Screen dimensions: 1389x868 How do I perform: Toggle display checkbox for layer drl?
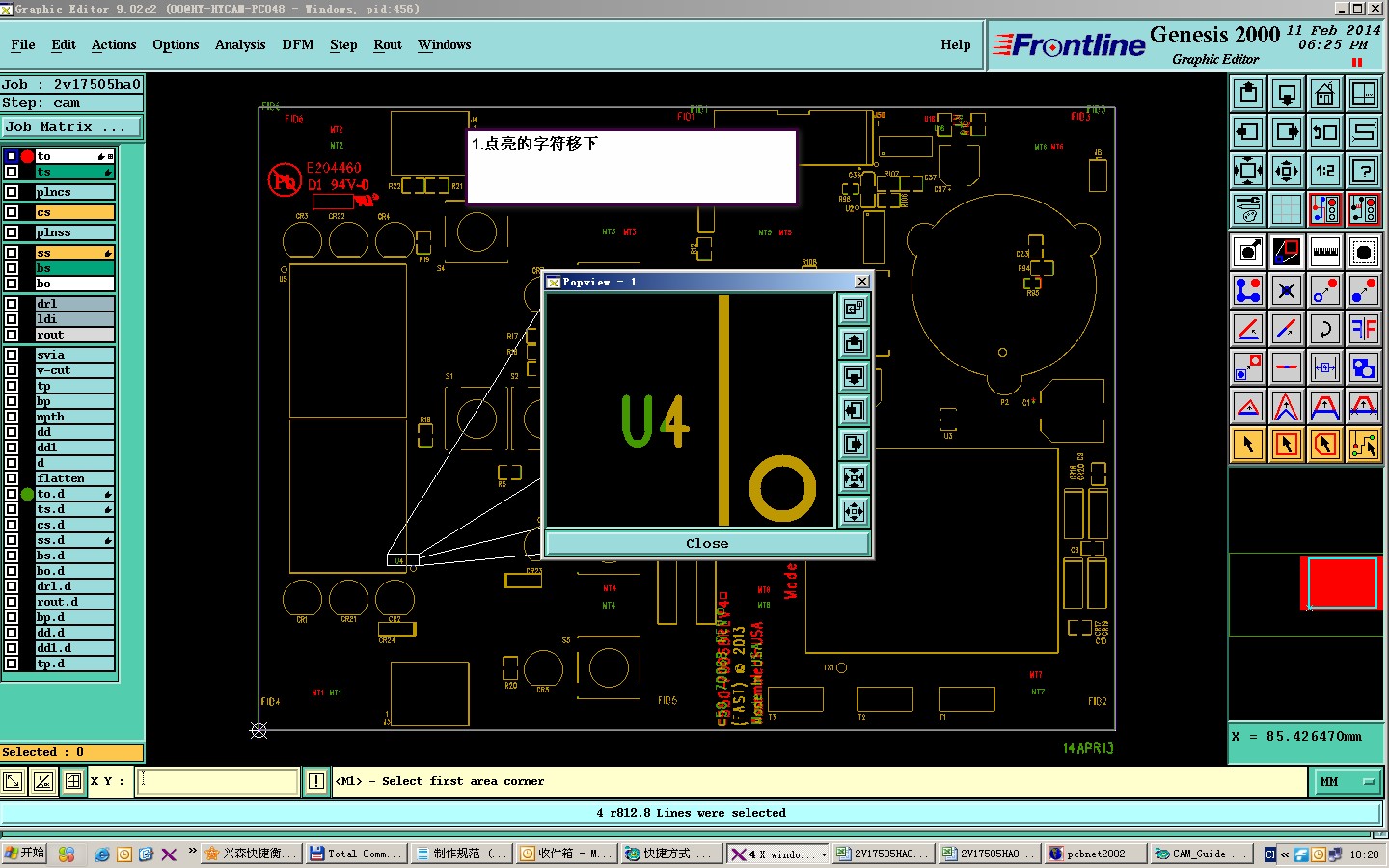(x=12, y=304)
